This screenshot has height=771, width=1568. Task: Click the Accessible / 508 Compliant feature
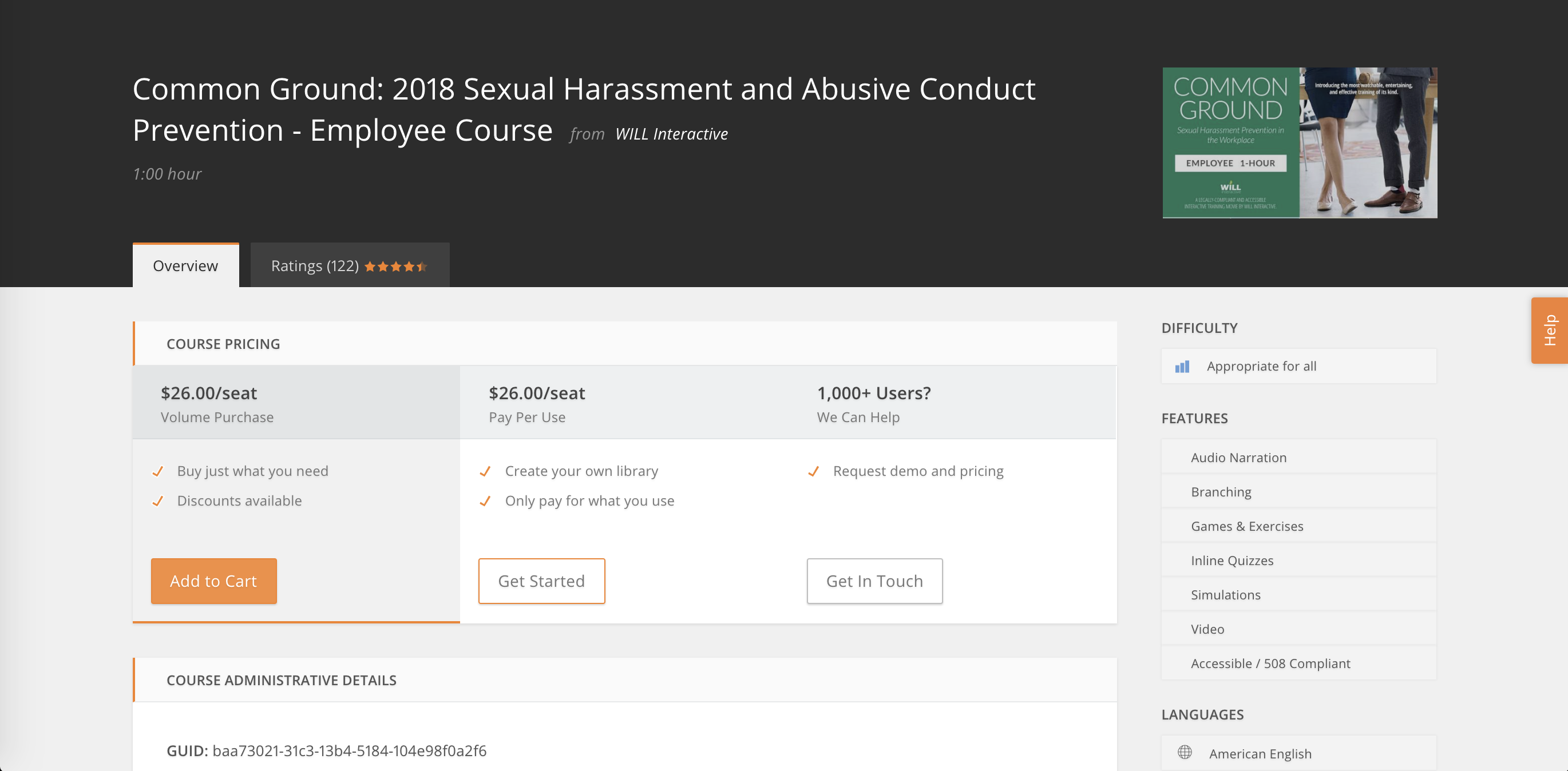pos(1270,663)
